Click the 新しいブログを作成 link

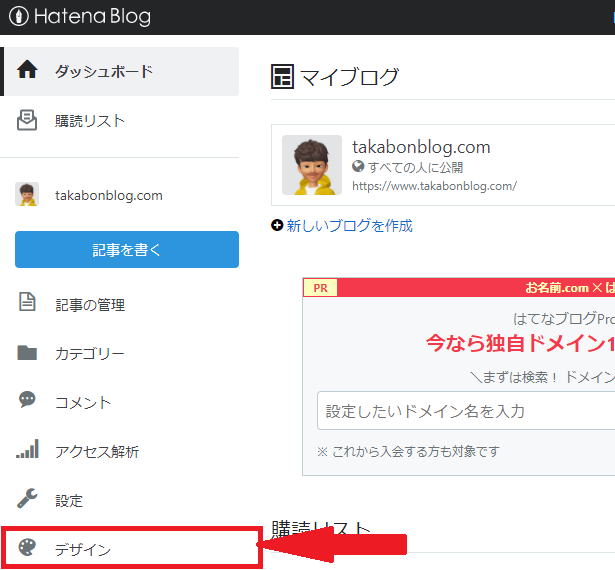(349, 226)
